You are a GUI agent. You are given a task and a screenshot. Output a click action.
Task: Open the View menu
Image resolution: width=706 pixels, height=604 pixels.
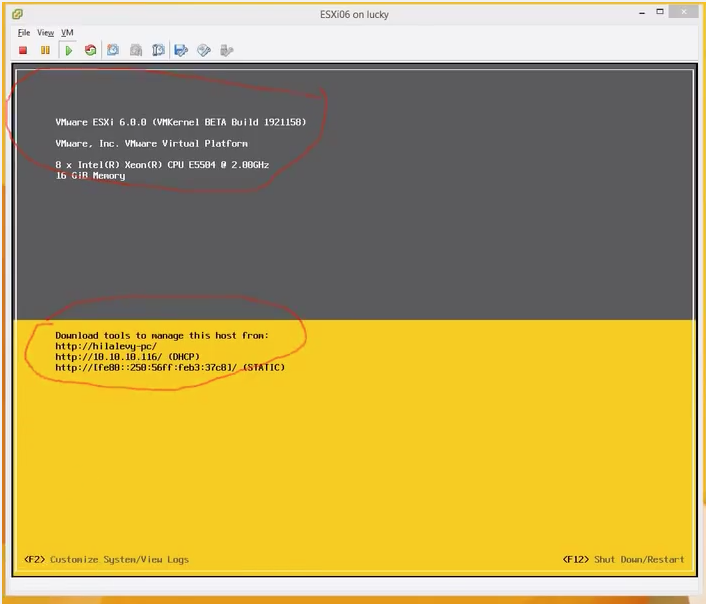pos(45,32)
